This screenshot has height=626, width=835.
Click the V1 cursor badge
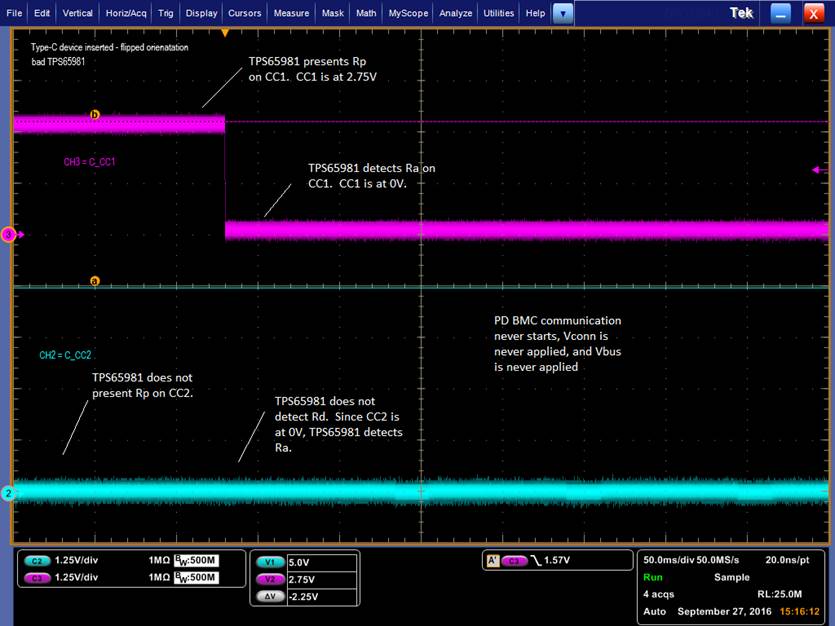tap(271, 562)
